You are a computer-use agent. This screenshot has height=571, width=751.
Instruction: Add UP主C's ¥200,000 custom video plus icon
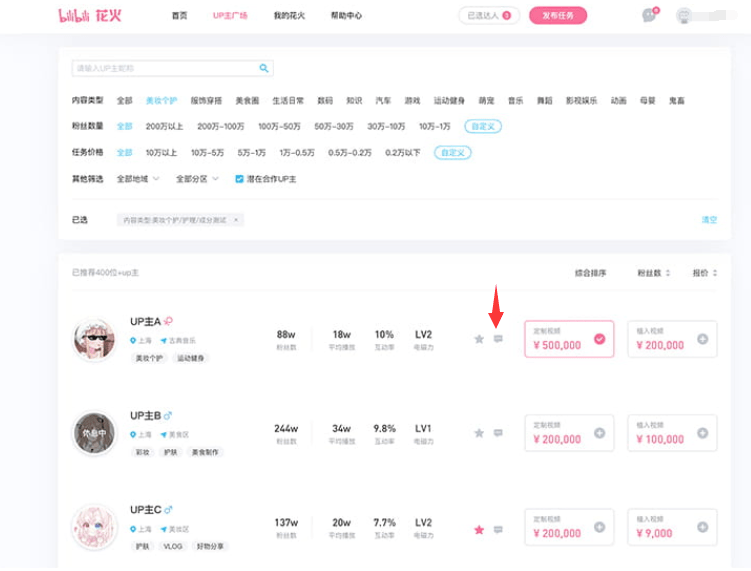(x=600, y=527)
